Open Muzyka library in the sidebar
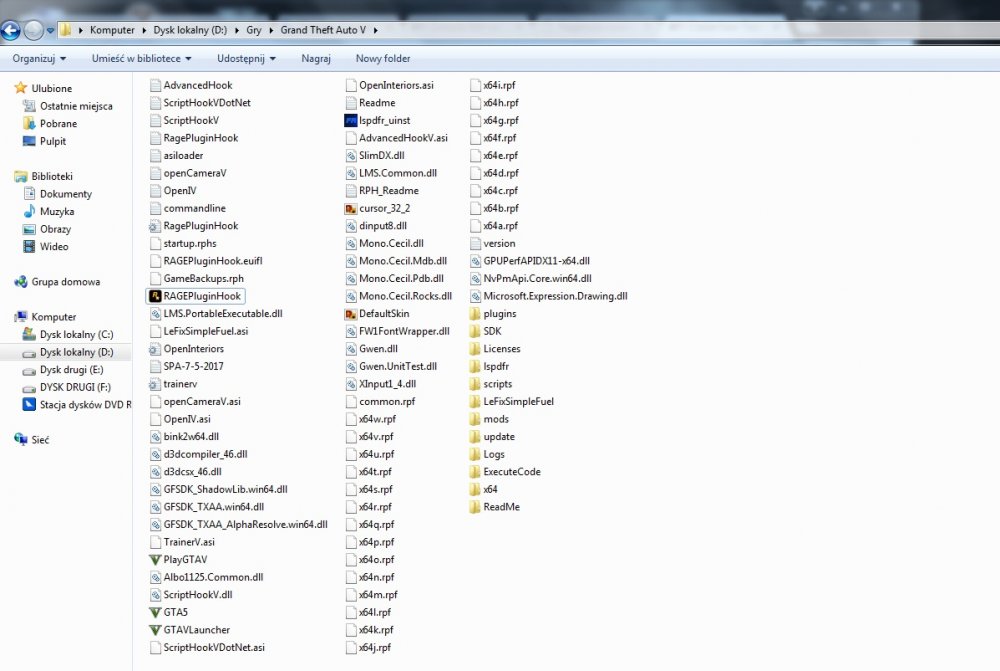This screenshot has height=671, width=1000. click(57, 212)
